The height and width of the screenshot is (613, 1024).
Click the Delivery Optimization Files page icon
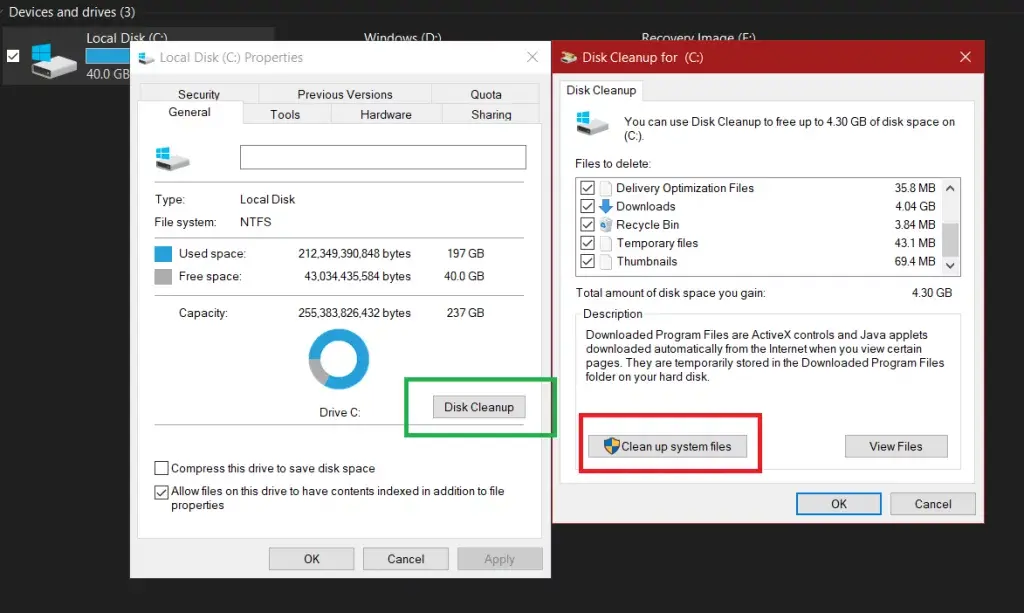tap(605, 188)
